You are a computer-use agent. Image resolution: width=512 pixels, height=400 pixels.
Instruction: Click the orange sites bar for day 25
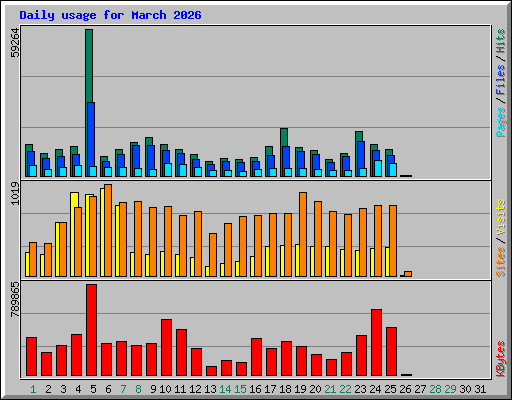(393, 241)
